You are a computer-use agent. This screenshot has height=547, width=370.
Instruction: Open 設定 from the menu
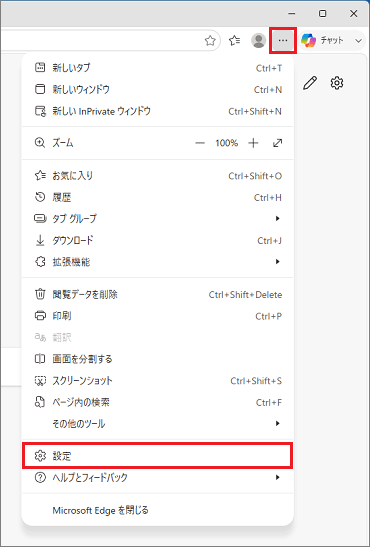point(158,456)
